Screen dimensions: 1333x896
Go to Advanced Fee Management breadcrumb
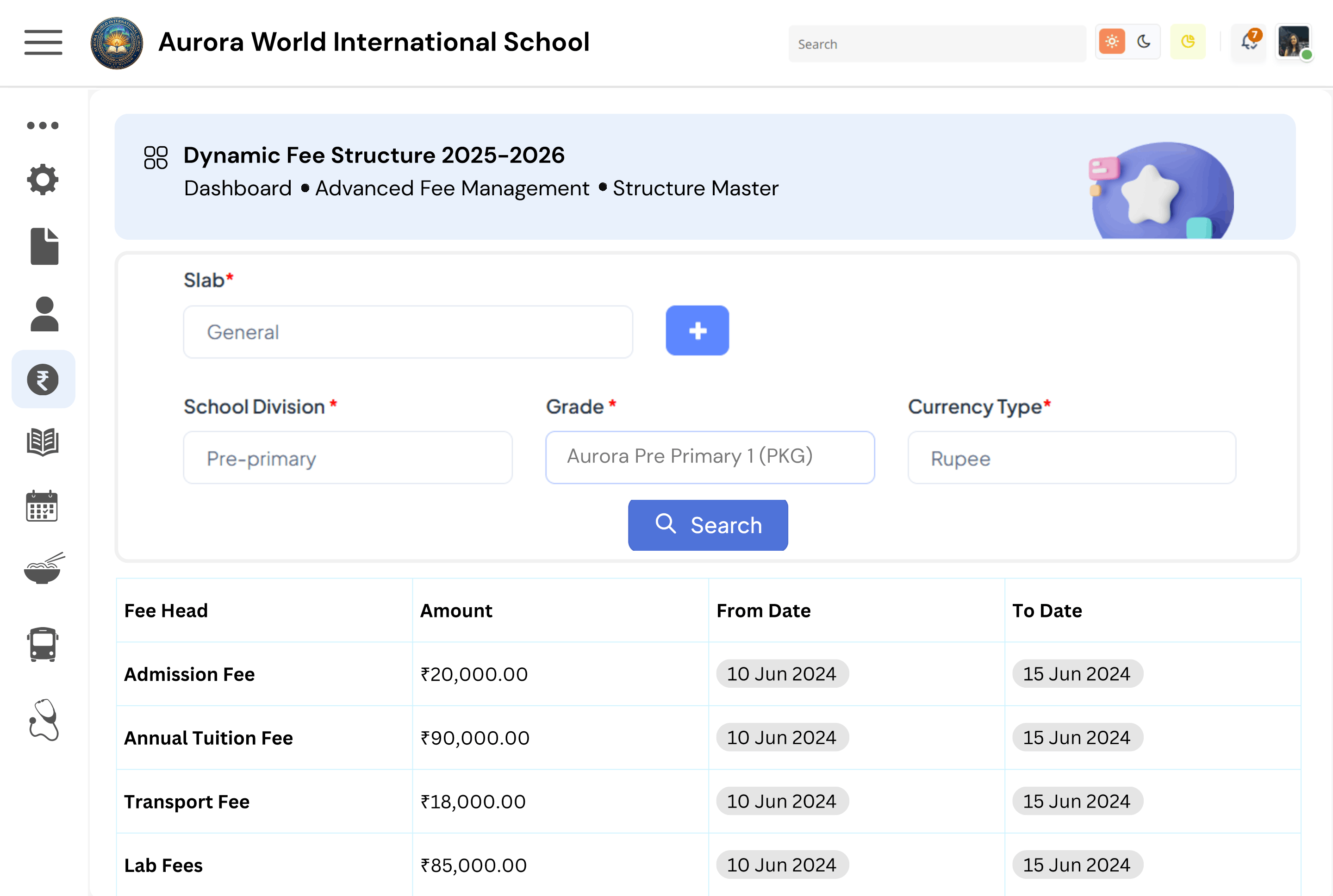coord(452,188)
